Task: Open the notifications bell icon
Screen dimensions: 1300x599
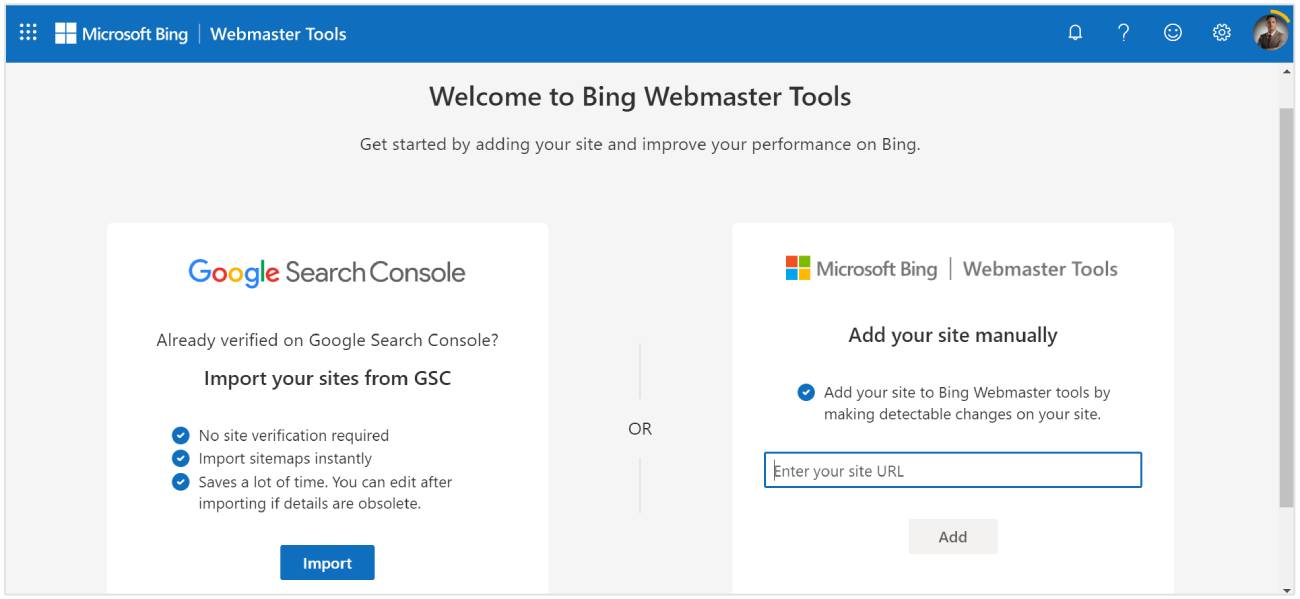Action: coord(1075,33)
